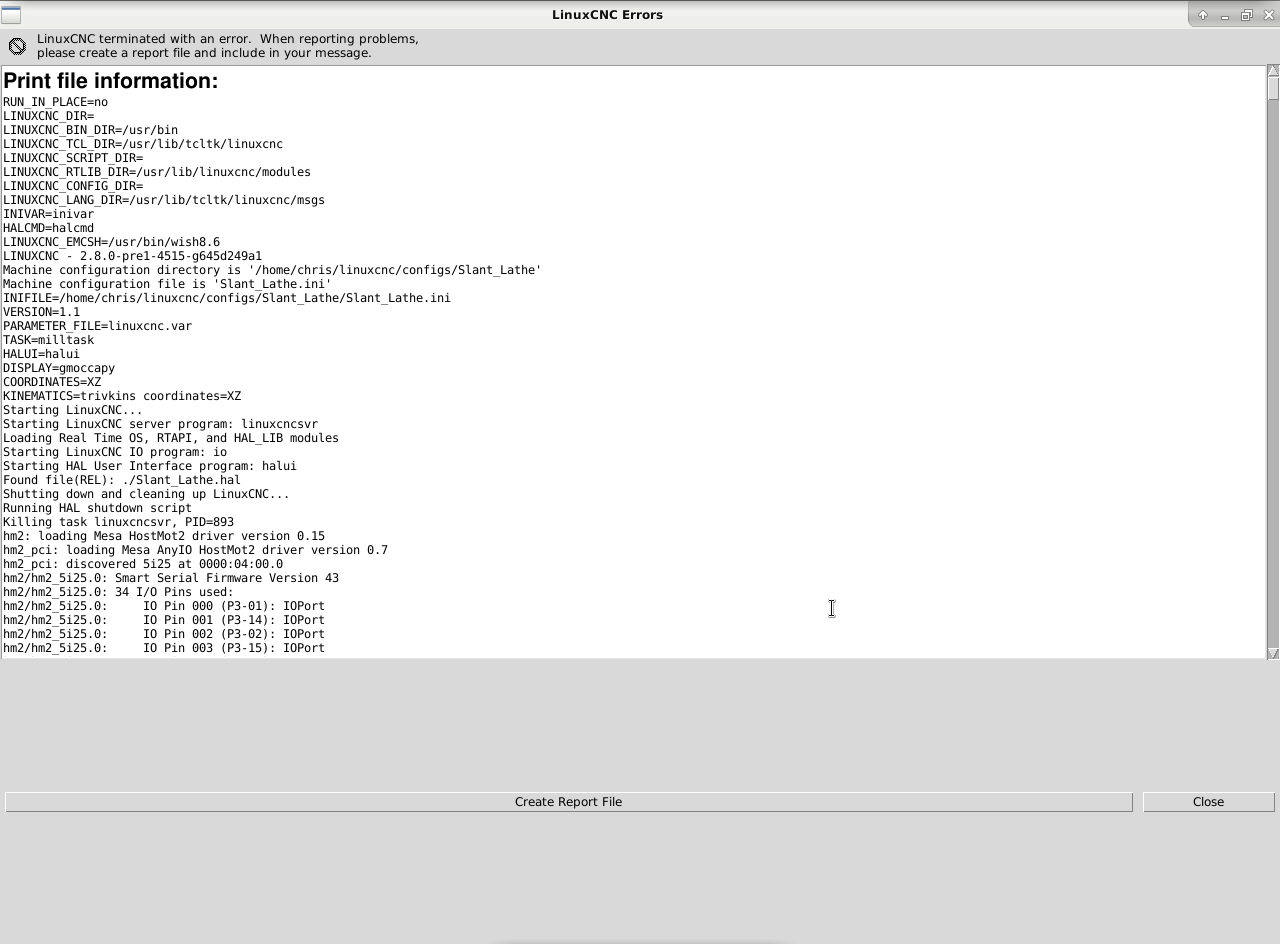
Task: Click the 'Machine configuration file is' line
Action: (167, 284)
